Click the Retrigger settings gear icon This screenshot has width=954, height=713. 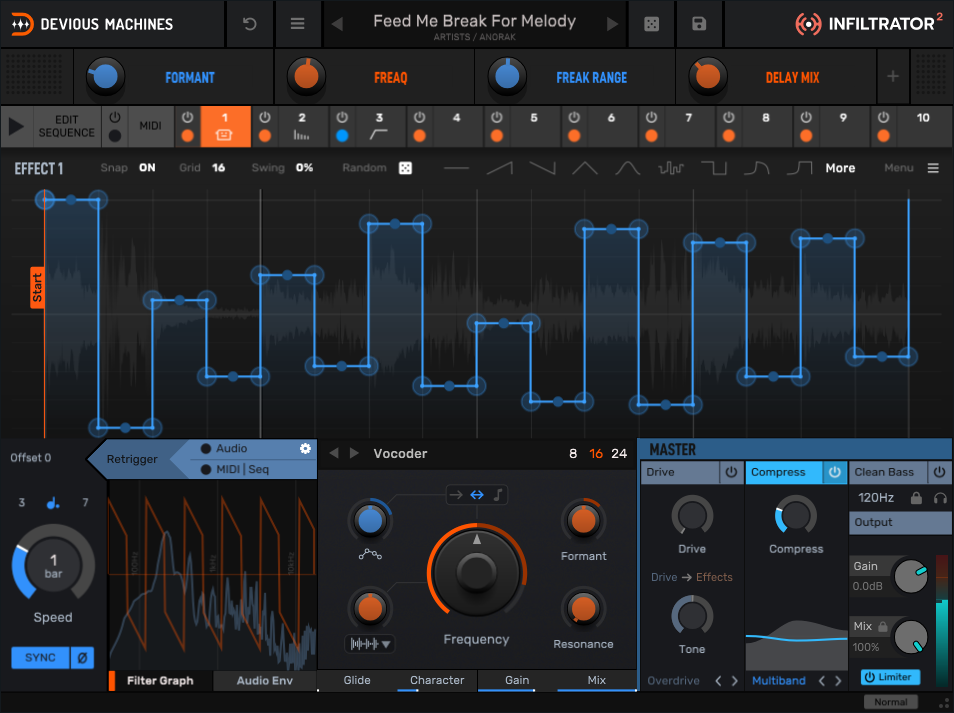(305, 449)
